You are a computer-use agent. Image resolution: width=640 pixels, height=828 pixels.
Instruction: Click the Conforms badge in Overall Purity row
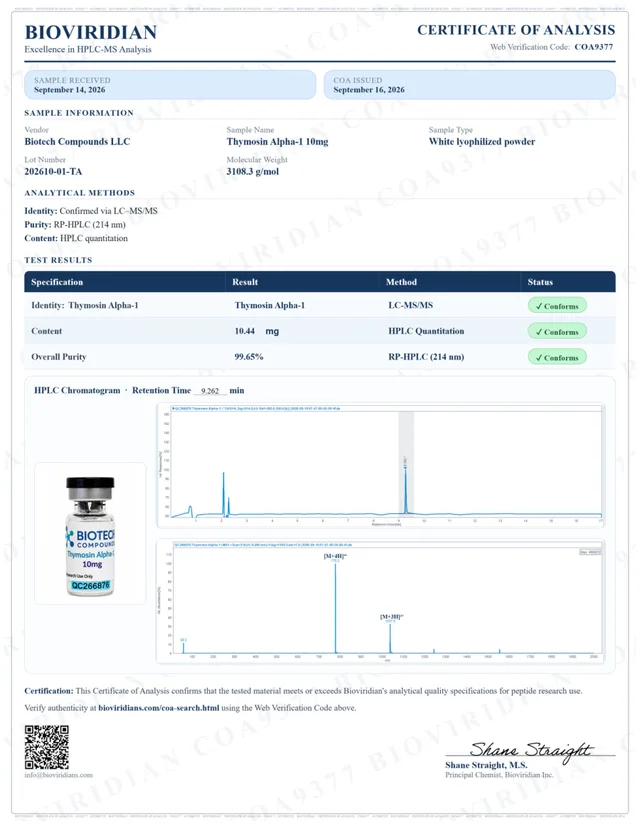point(557,357)
